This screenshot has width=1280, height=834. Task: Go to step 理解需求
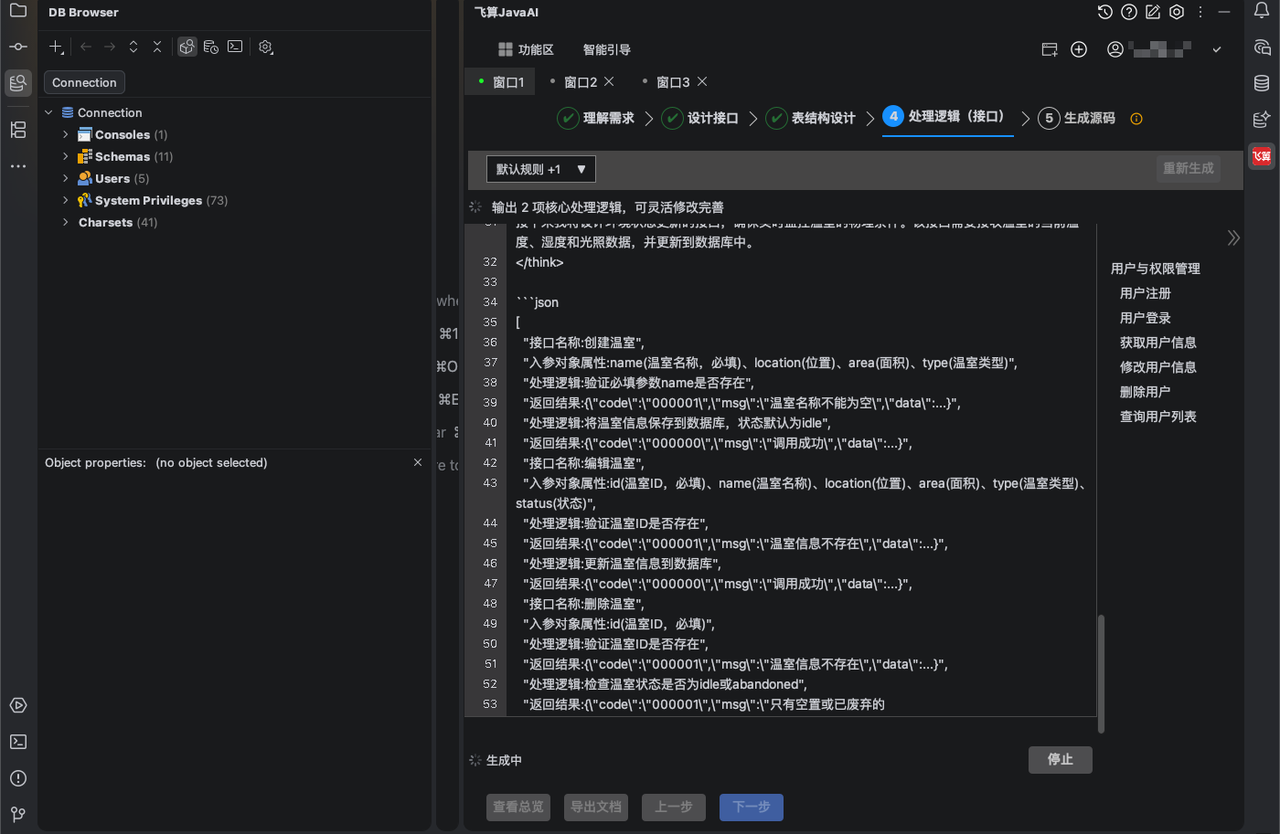click(x=596, y=118)
